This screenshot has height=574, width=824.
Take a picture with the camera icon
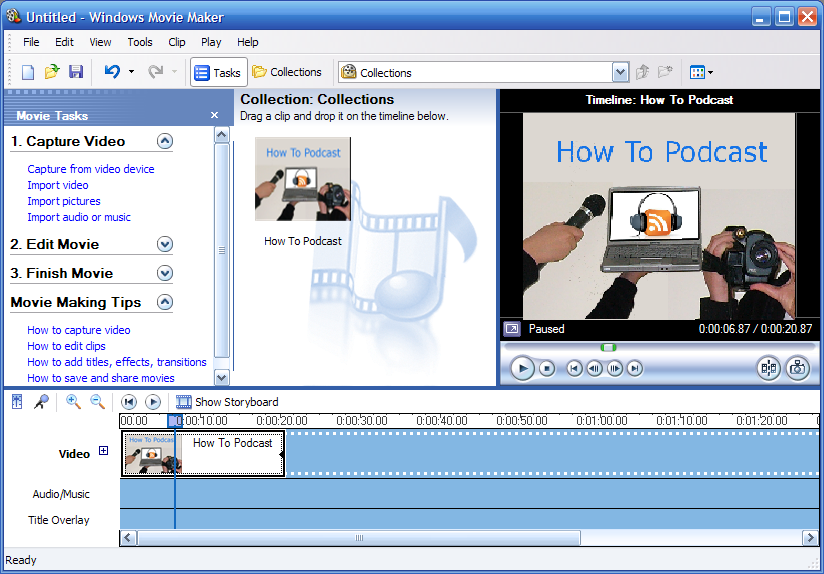pos(798,368)
